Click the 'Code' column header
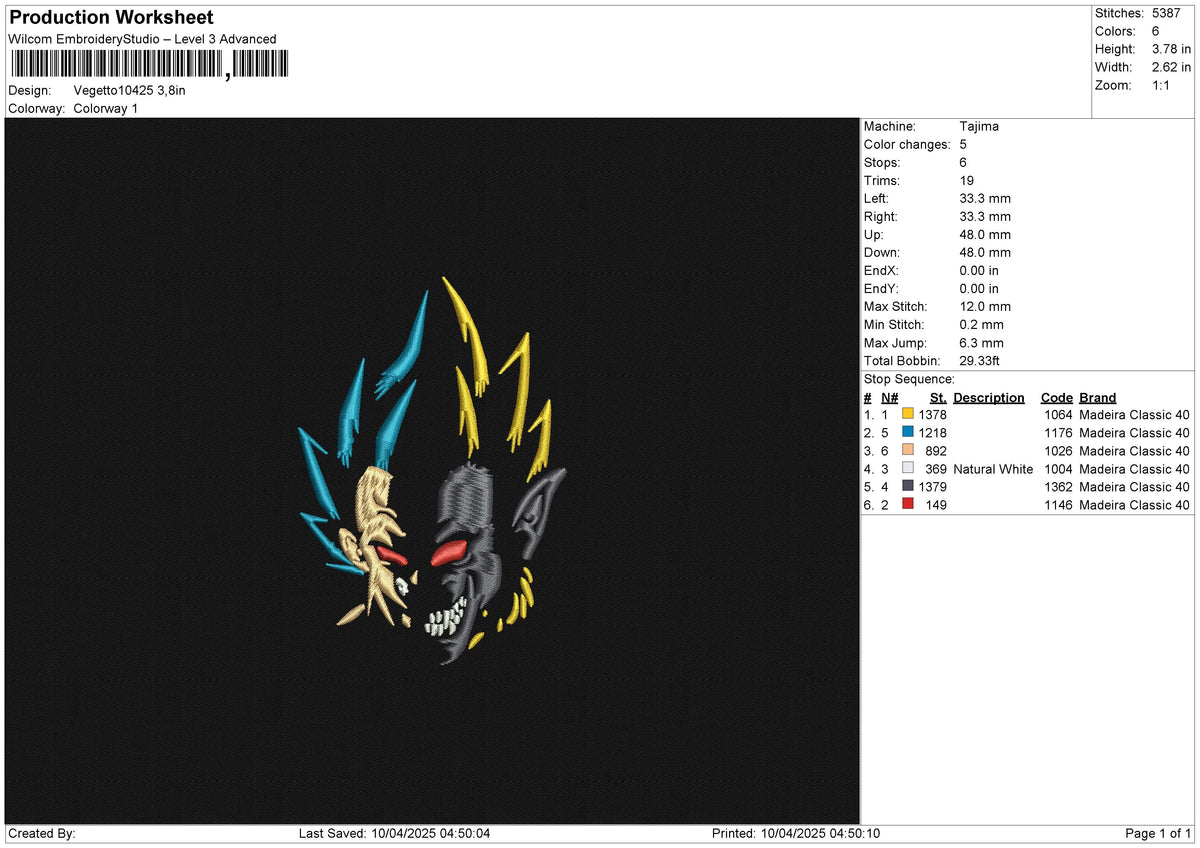 point(1056,397)
